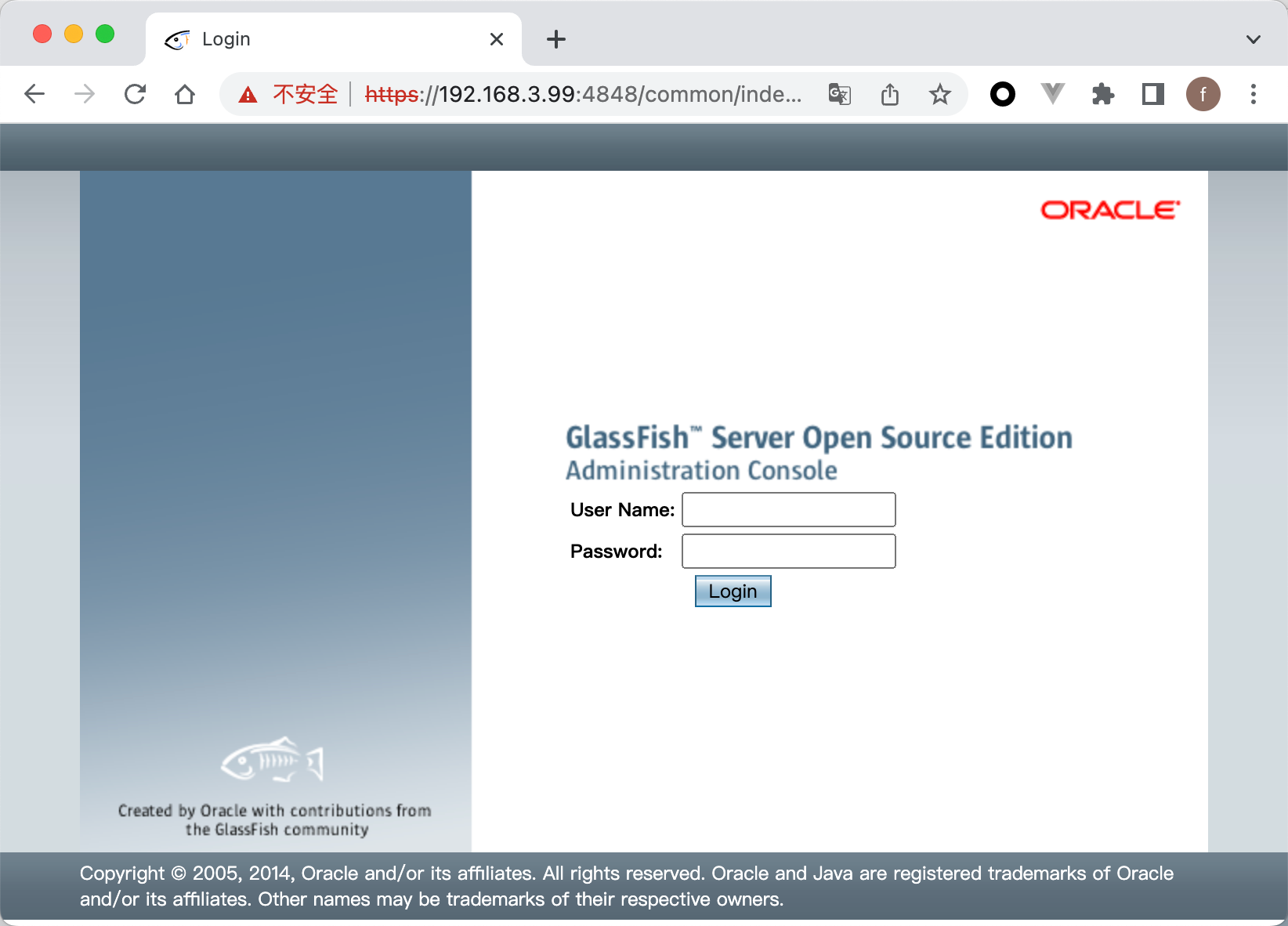Click the insecure connection warning icon
1288x926 pixels.
[248, 95]
